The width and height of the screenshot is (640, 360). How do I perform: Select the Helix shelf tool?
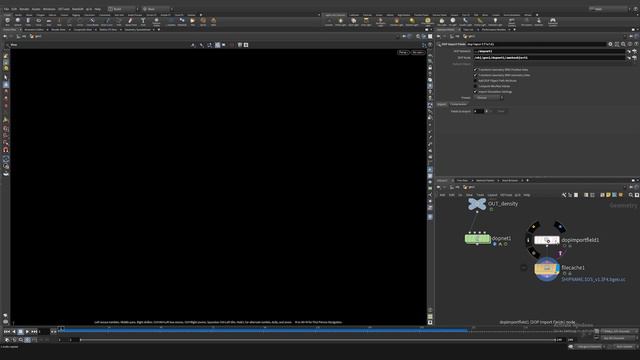tap(213, 21)
